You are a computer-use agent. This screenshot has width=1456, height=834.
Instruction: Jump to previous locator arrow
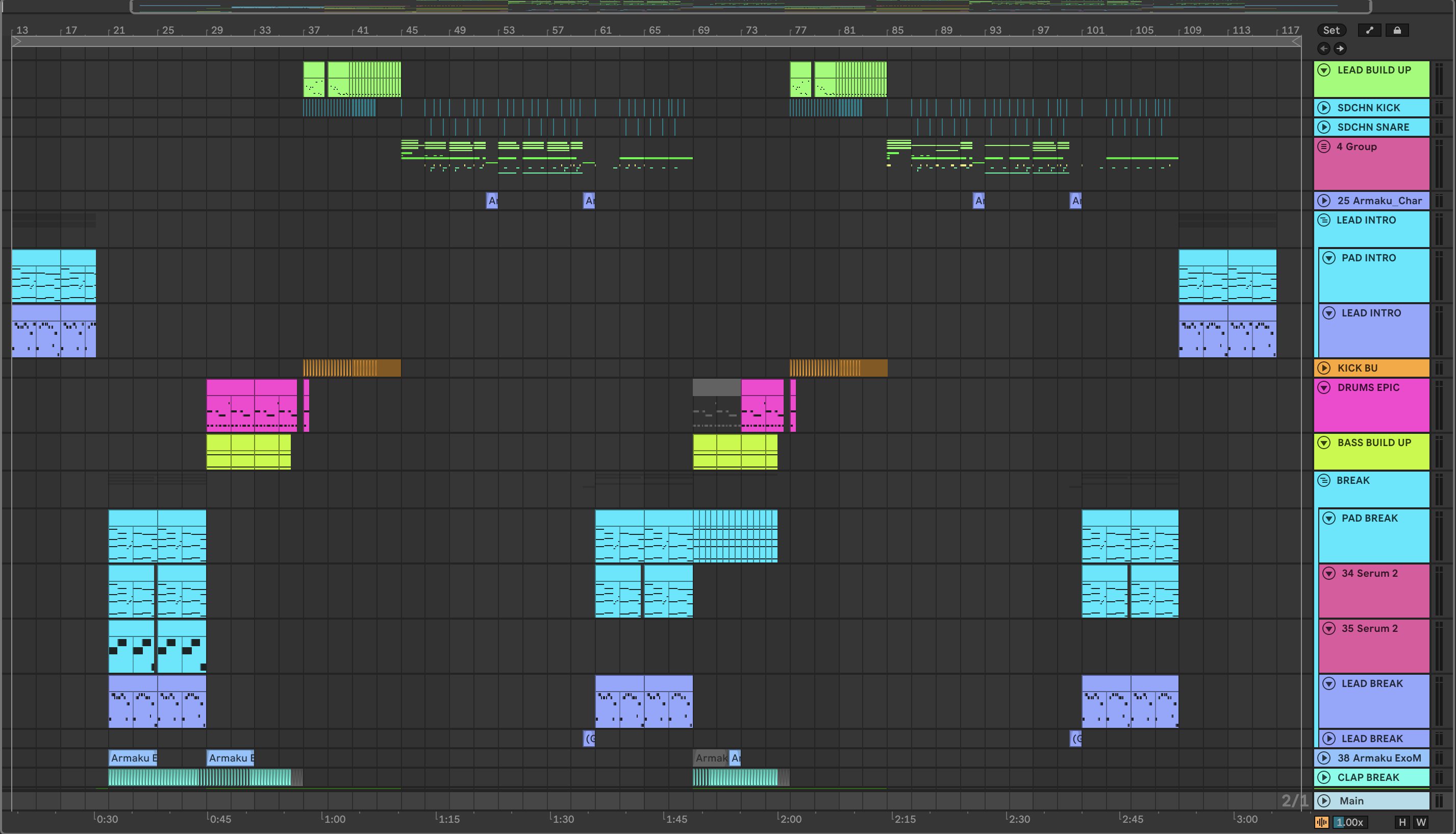click(x=1324, y=48)
